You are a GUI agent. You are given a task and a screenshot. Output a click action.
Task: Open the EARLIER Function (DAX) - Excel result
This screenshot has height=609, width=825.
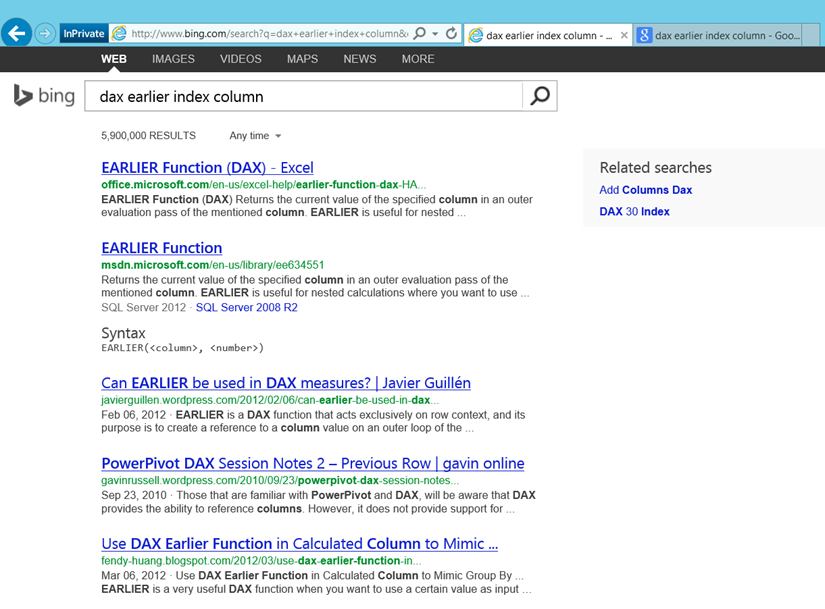point(207,167)
